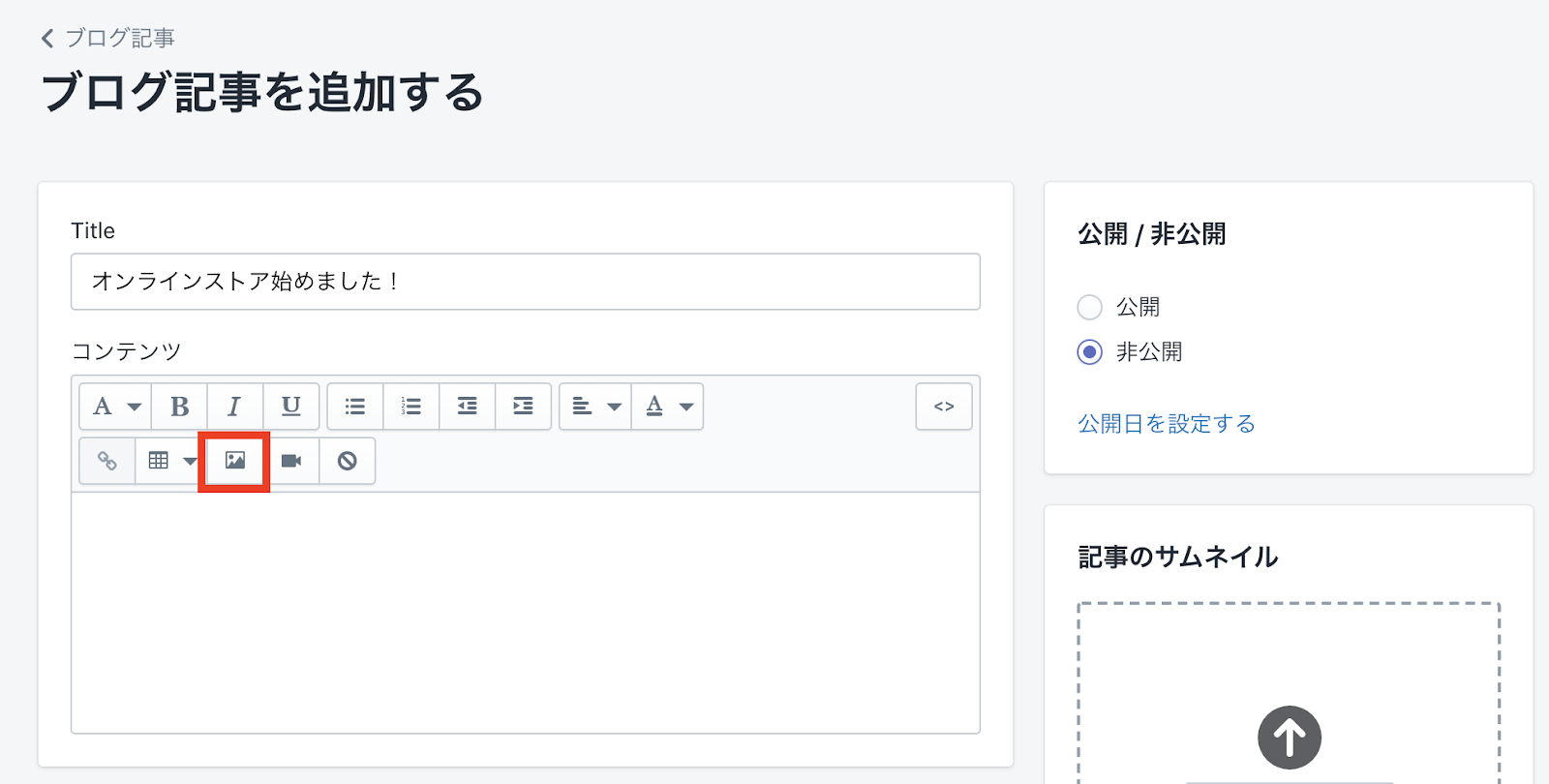Screen dimensions: 1549x784
Task: Underline the selected text
Action: coord(290,407)
